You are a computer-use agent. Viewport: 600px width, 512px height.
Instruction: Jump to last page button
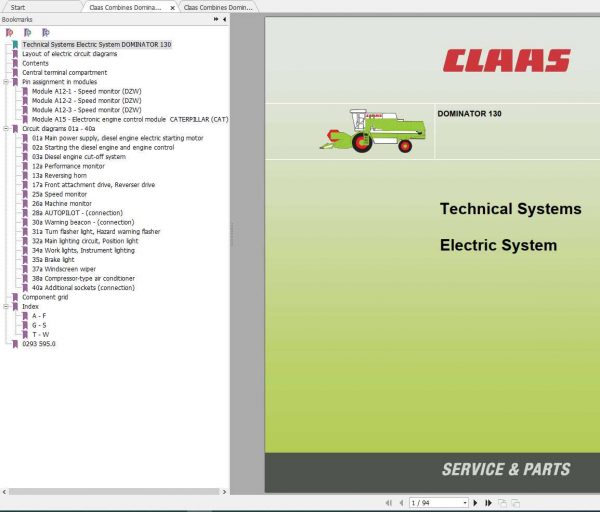click(x=488, y=503)
